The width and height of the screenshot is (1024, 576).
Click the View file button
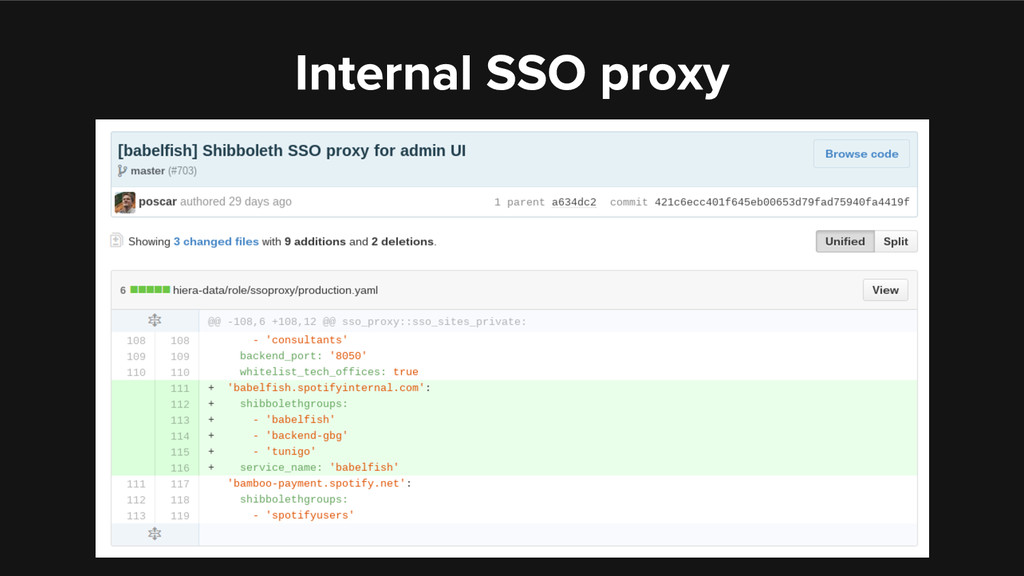point(885,290)
